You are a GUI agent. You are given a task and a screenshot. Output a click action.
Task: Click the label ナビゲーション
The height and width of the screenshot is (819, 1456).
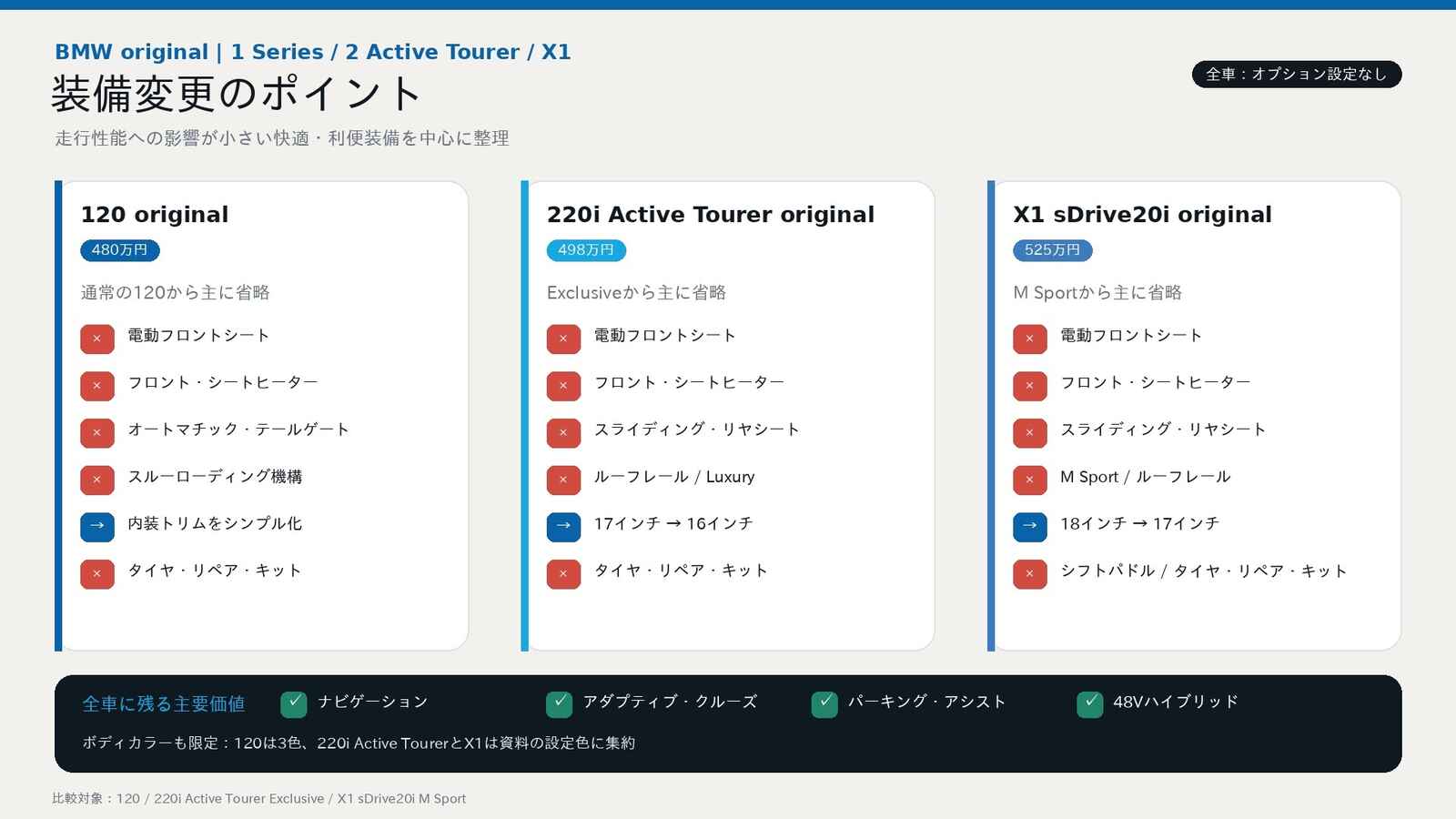pos(372,702)
